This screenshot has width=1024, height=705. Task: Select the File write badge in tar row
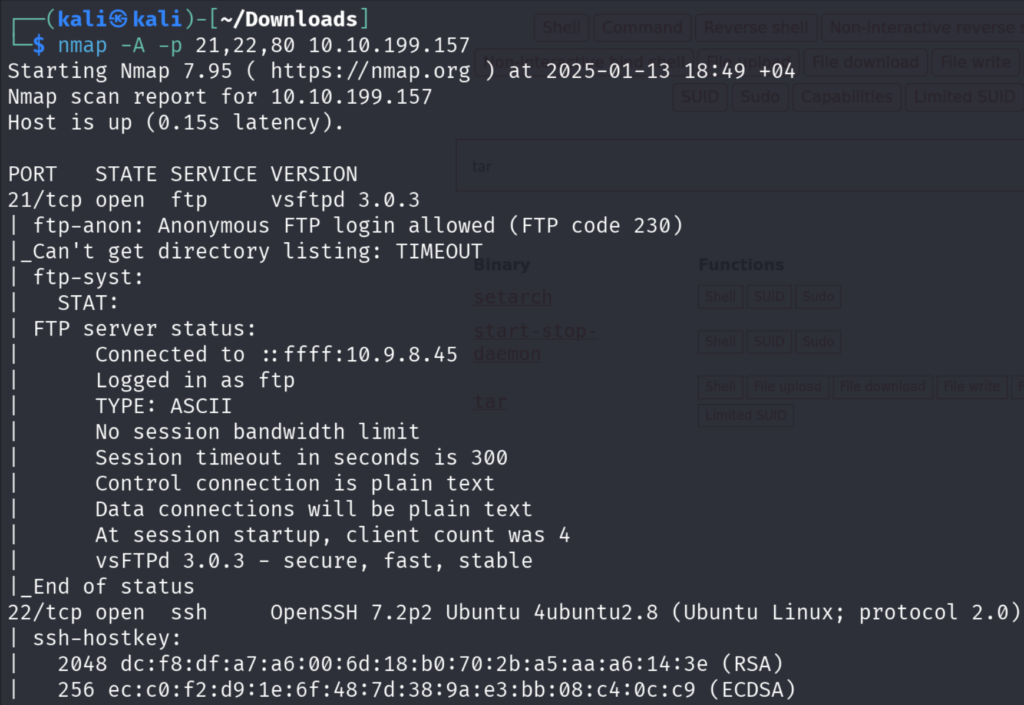[970, 386]
